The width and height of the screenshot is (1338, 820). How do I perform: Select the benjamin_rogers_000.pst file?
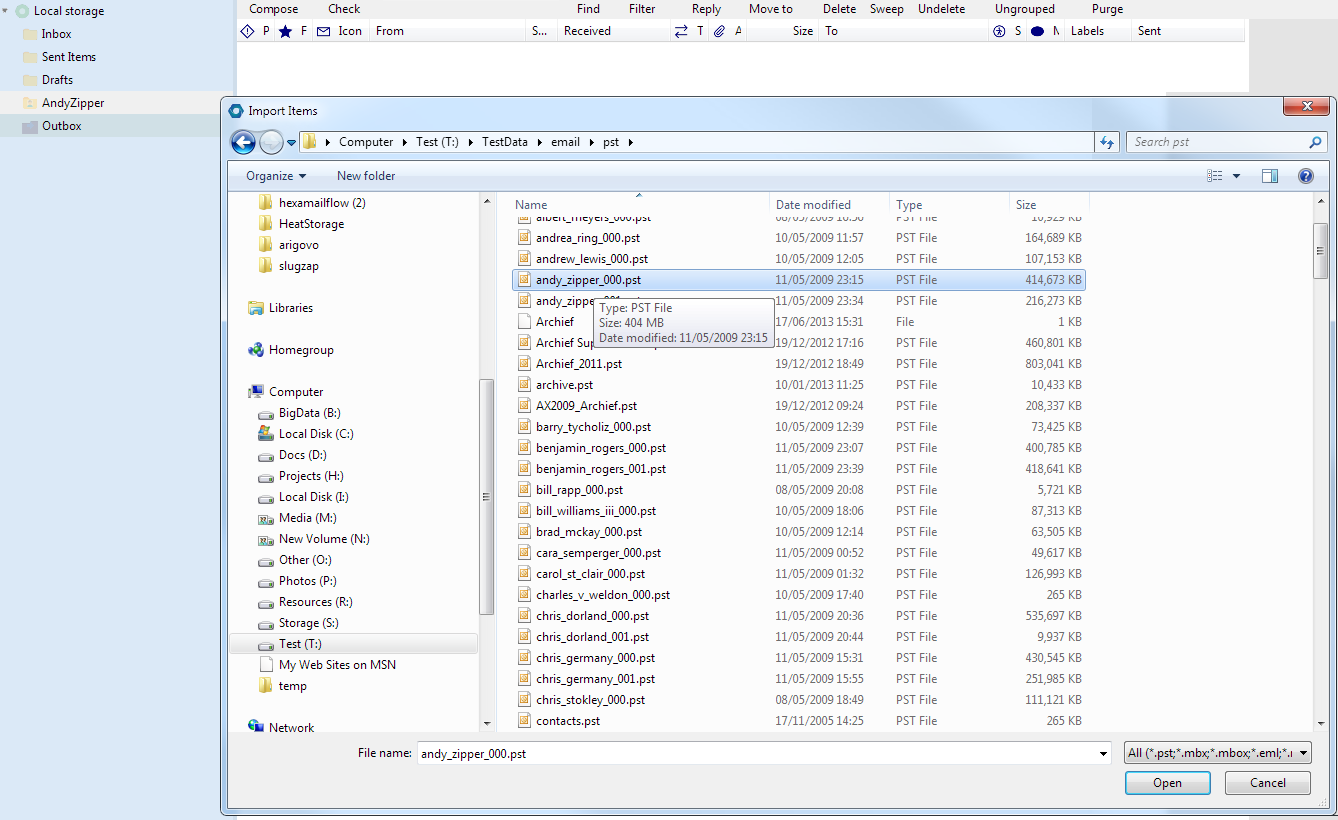pos(600,448)
